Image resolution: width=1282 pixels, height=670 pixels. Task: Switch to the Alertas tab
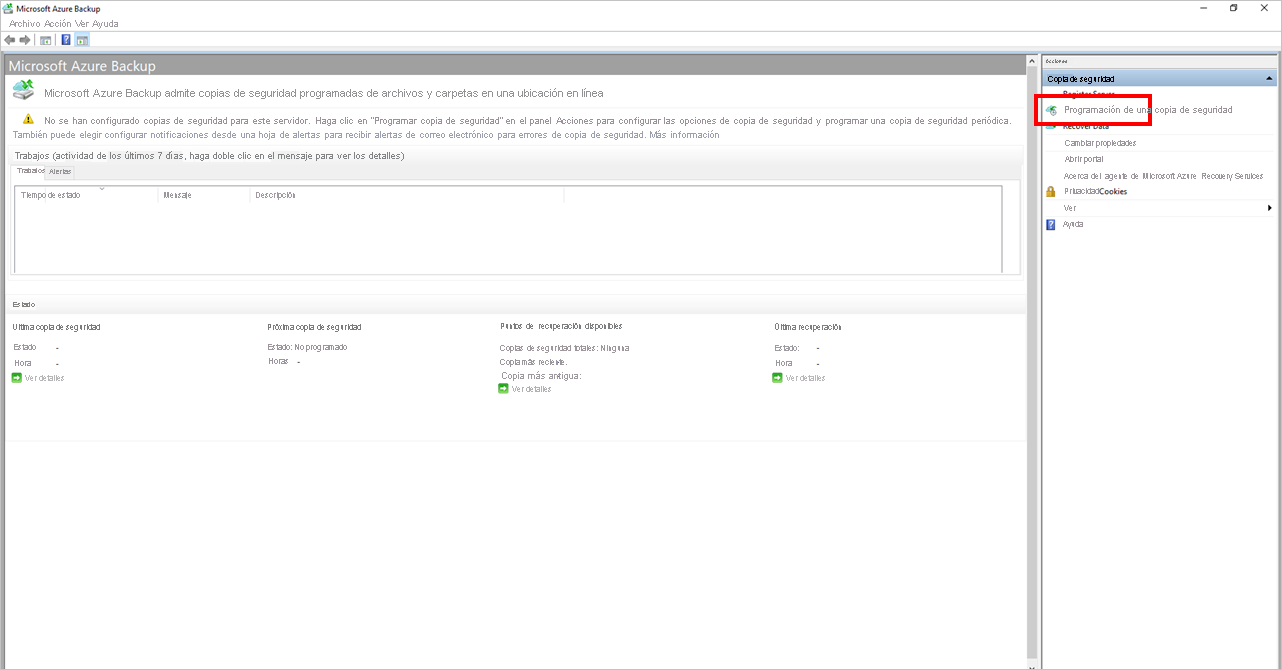point(60,172)
